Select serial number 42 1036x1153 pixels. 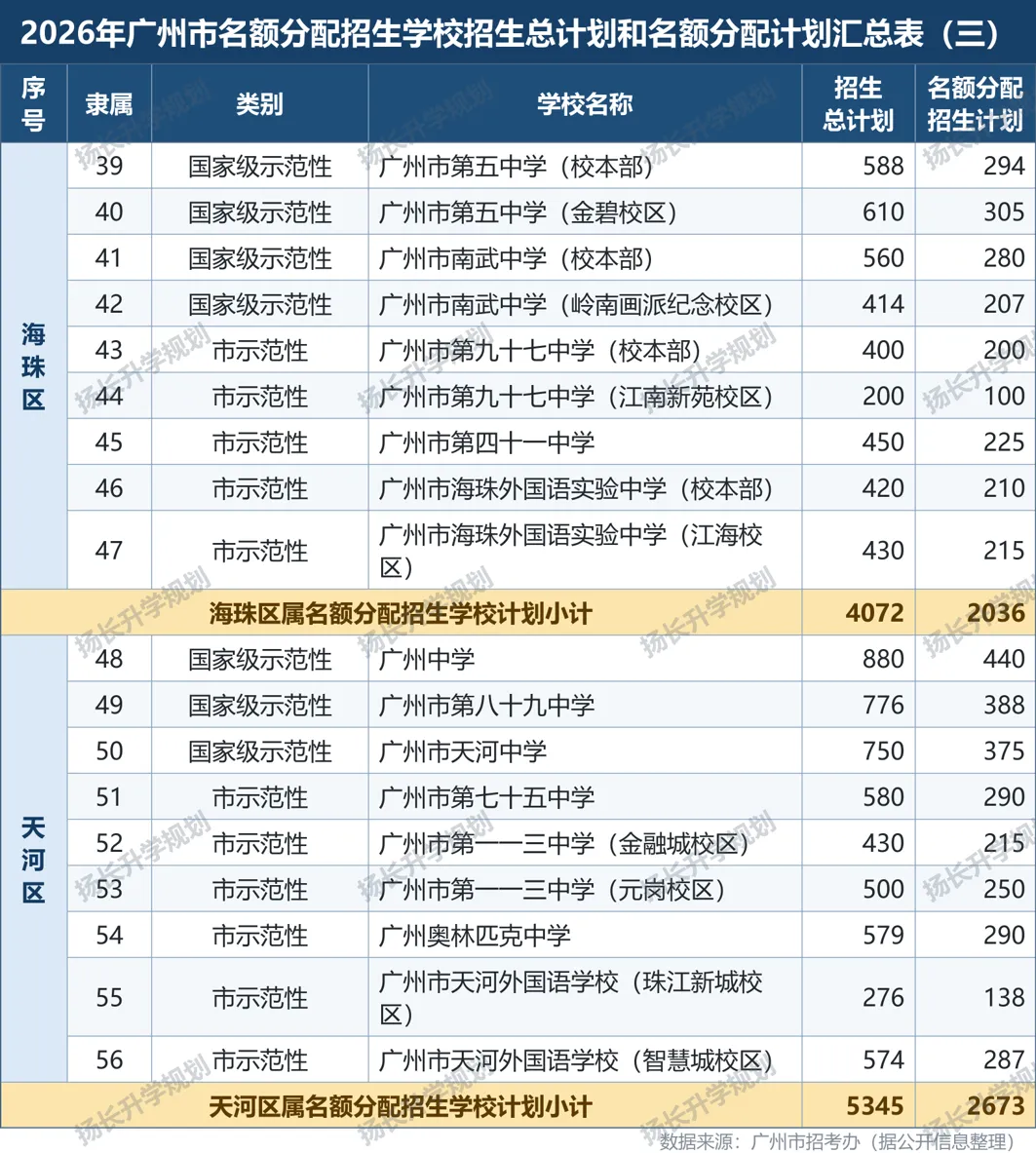[x=109, y=304]
